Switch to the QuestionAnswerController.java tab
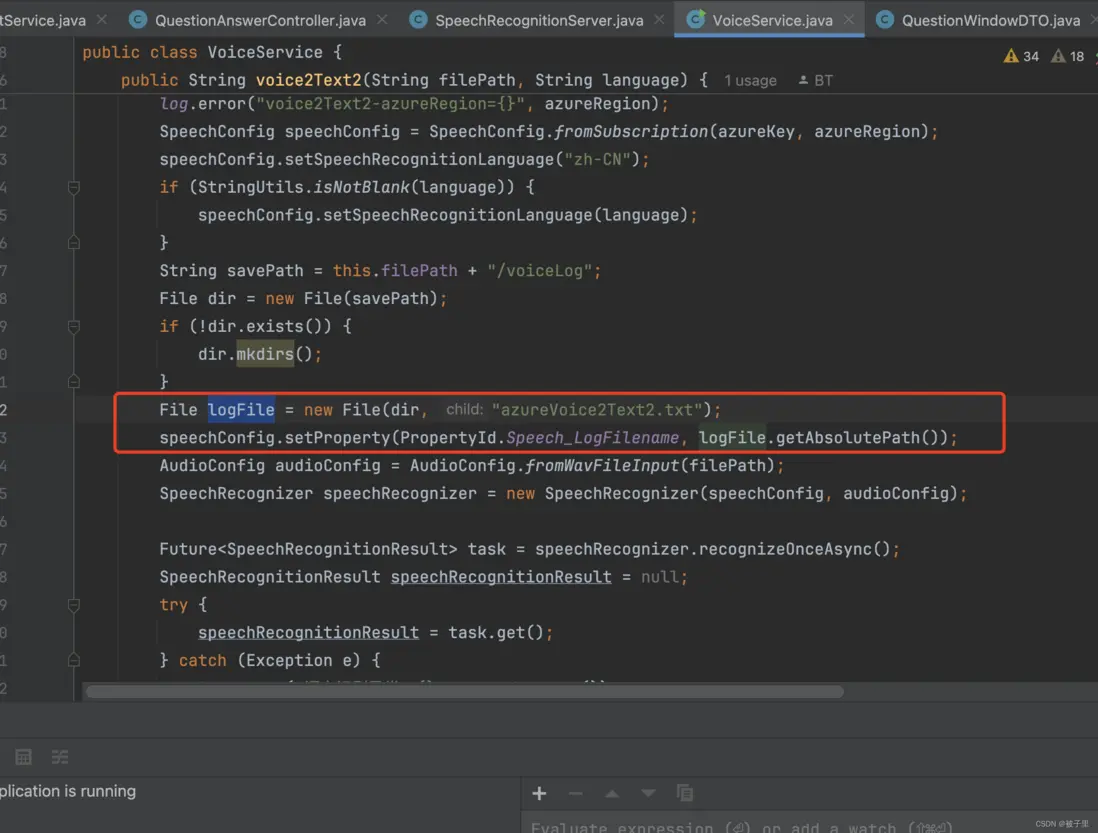1098x833 pixels. 260,20
